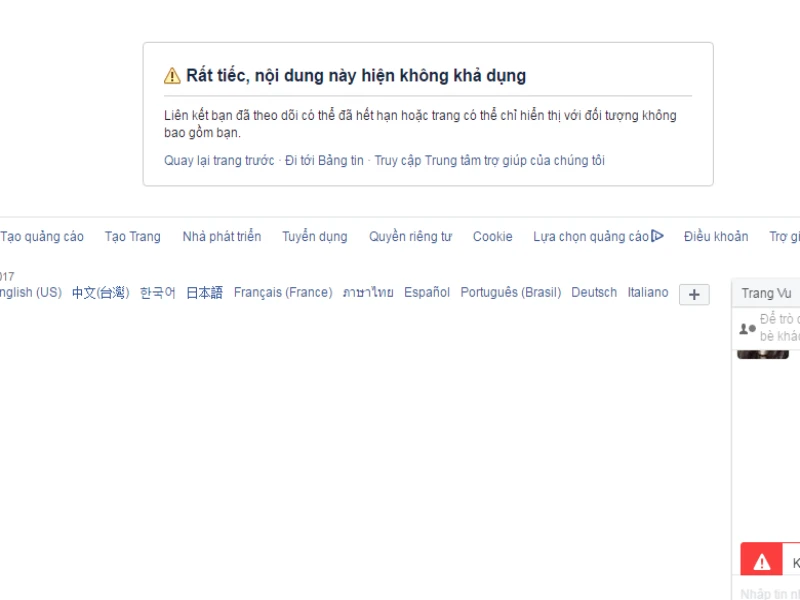The width and height of the screenshot is (800, 600).
Task: Open 'Lựa chọn quảng cáo' footer link
Action: 591,237
